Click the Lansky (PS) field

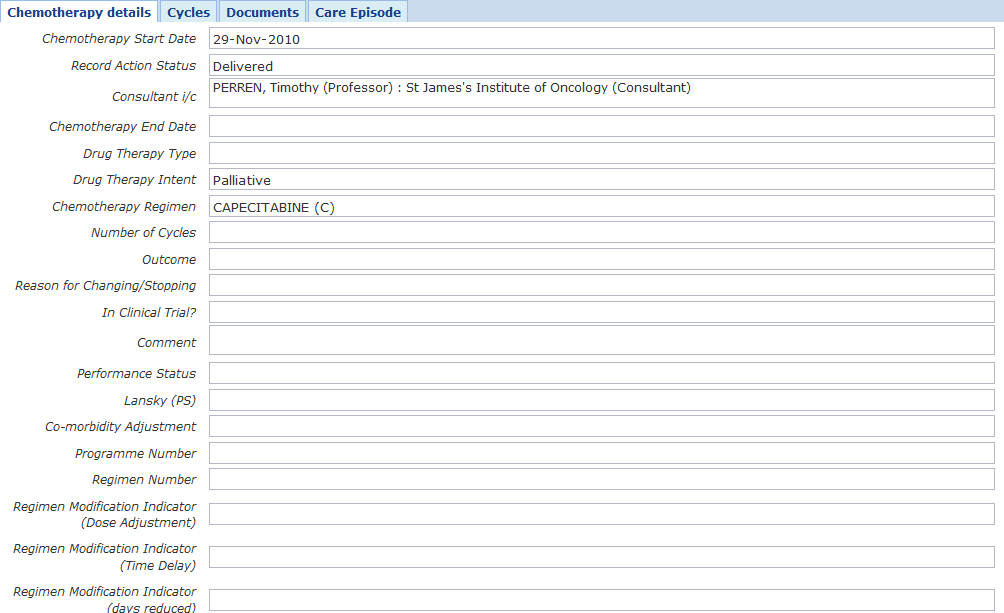(x=601, y=401)
